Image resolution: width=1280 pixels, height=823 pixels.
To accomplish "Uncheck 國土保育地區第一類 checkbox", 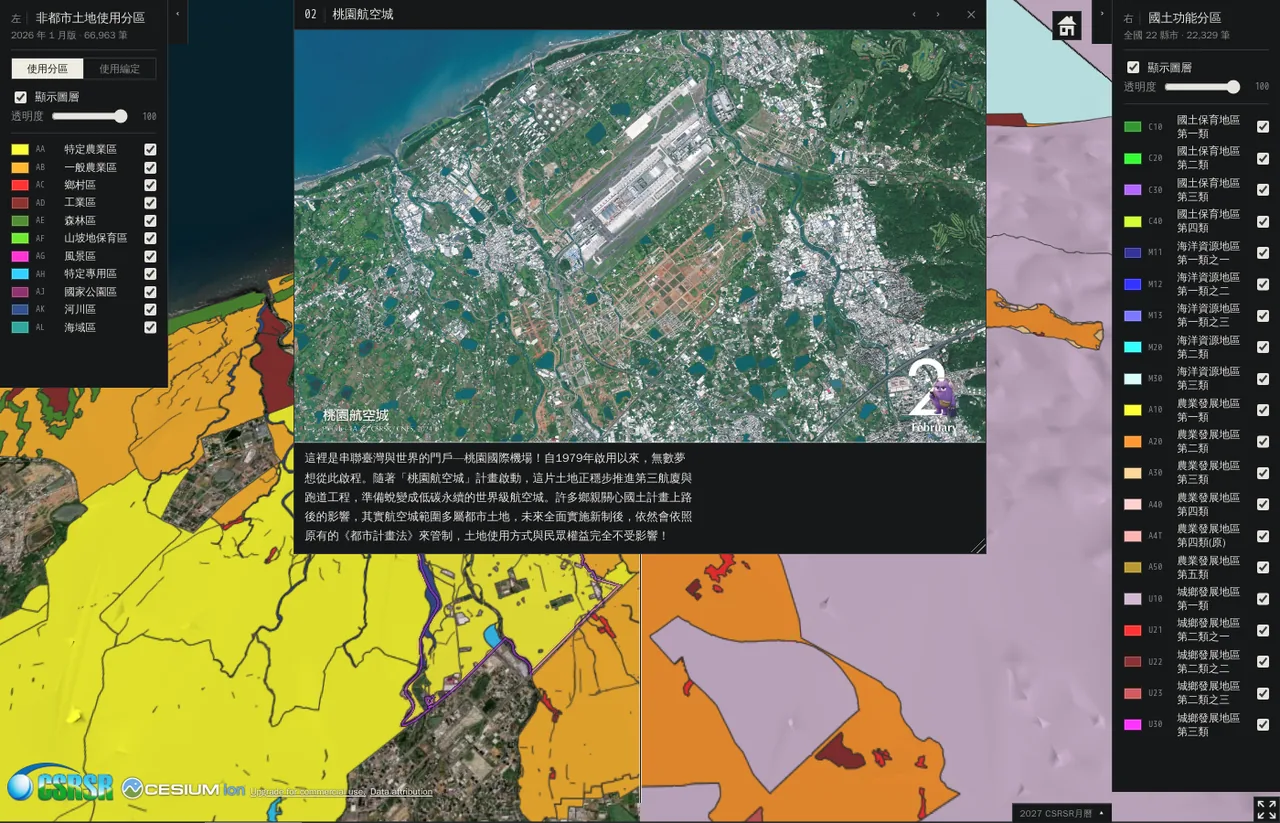I will [x=1263, y=127].
